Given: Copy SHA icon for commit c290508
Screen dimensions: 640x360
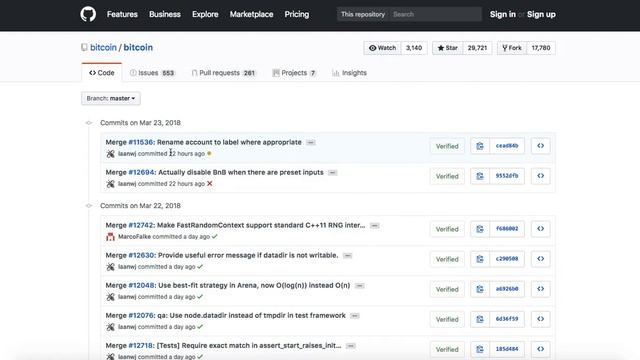Looking at the screenshot, I should pyautogui.click(x=480, y=259).
